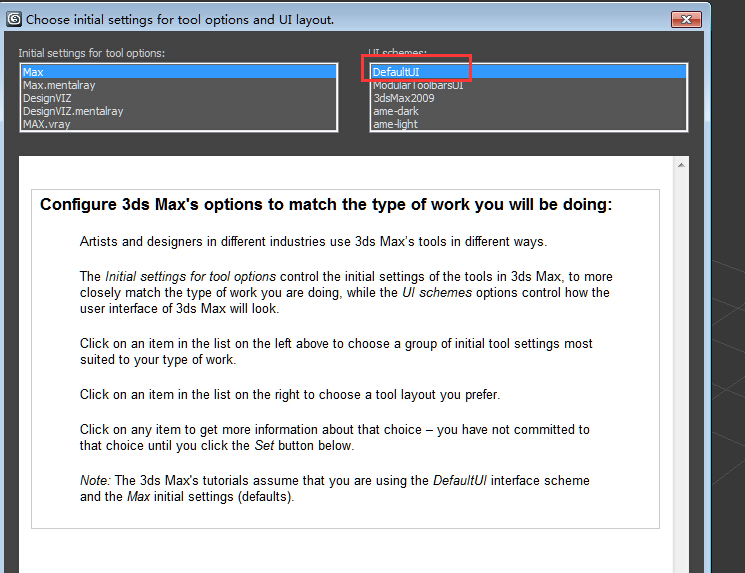Choose ModularToolbarsUI scheme
This screenshot has height=573, width=745.
529,85
